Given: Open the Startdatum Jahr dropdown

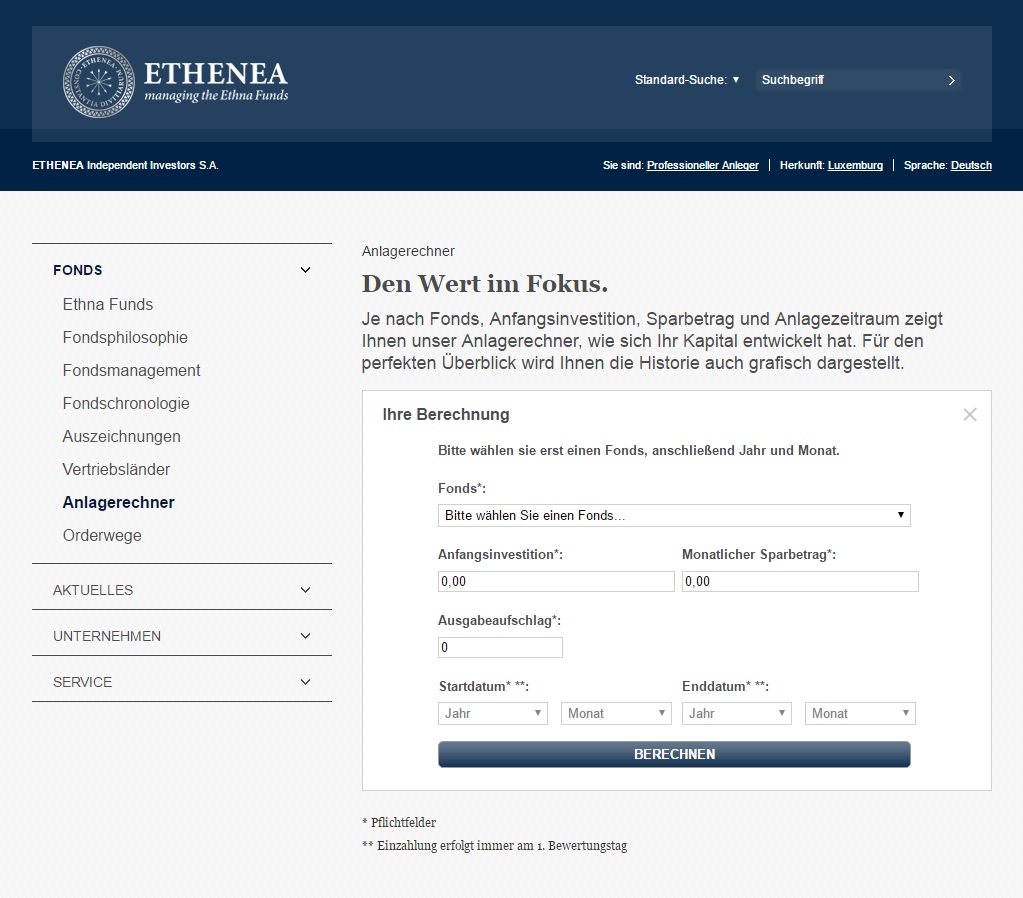Looking at the screenshot, I should tap(493, 713).
